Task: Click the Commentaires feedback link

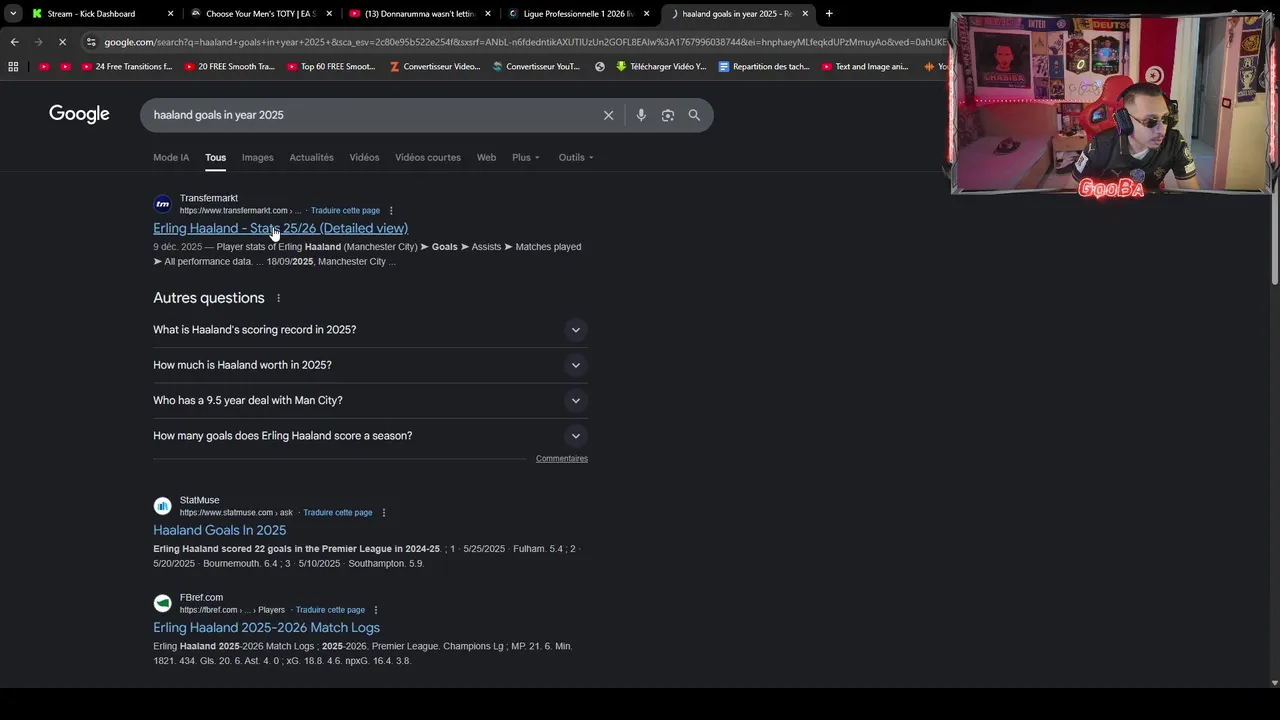Action: coord(562,459)
